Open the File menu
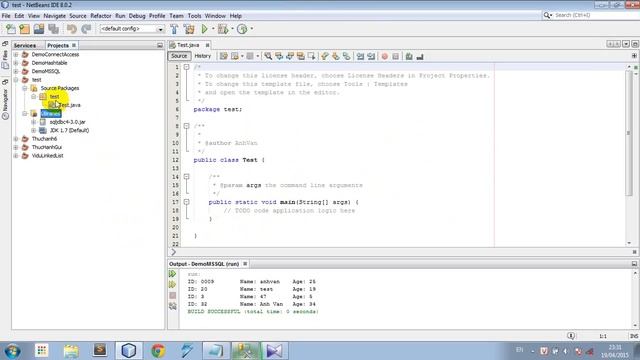The width and height of the screenshot is (640, 360). click(6, 16)
